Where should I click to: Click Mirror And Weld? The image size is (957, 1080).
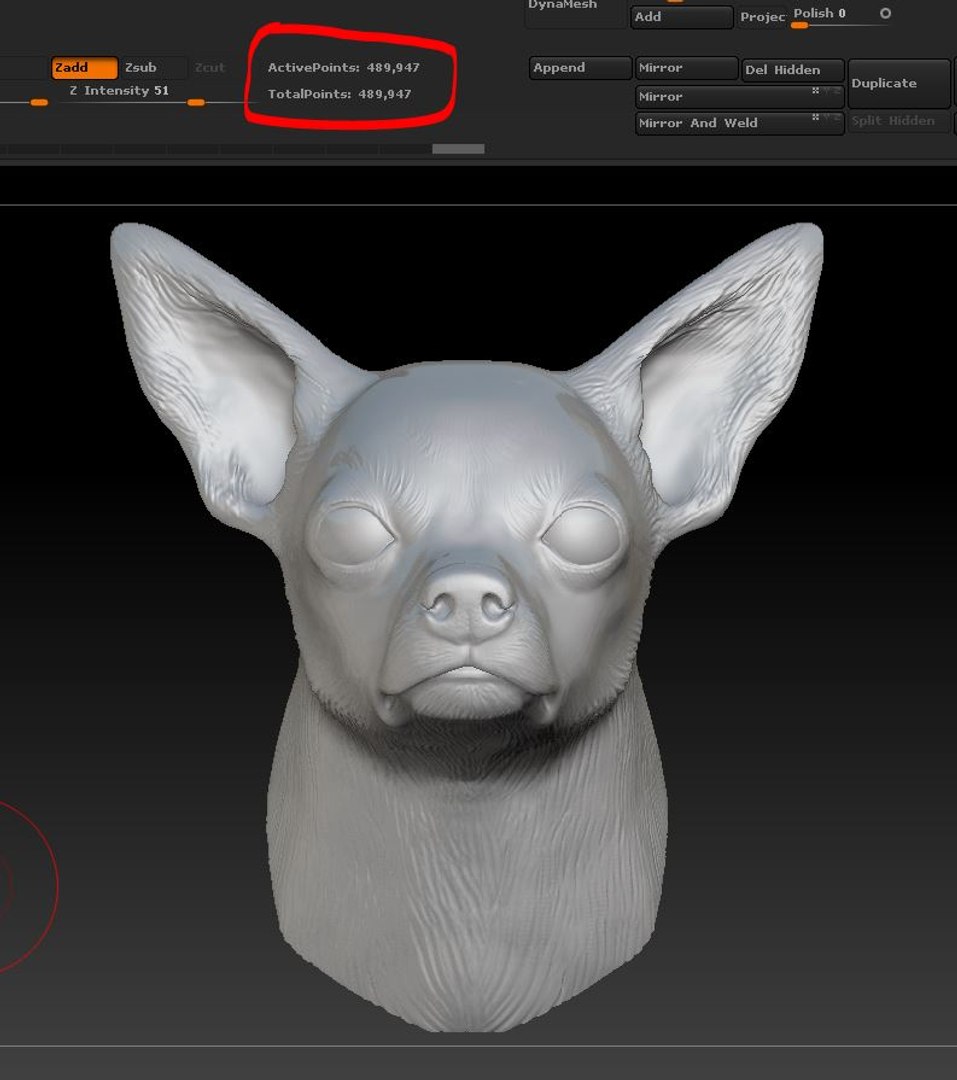[739, 123]
